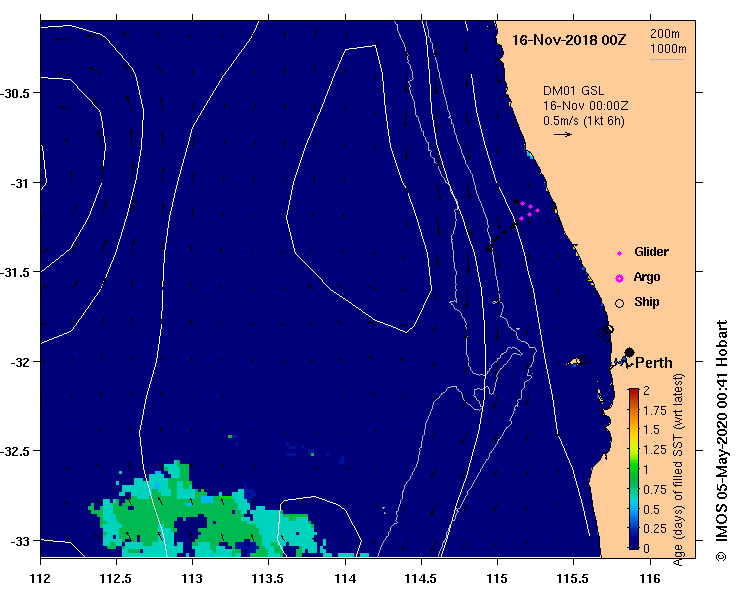The height and width of the screenshot is (592, 739).
Task: Click the date label 16-Nov-2018 00Z
Action: tap(569, 40)
